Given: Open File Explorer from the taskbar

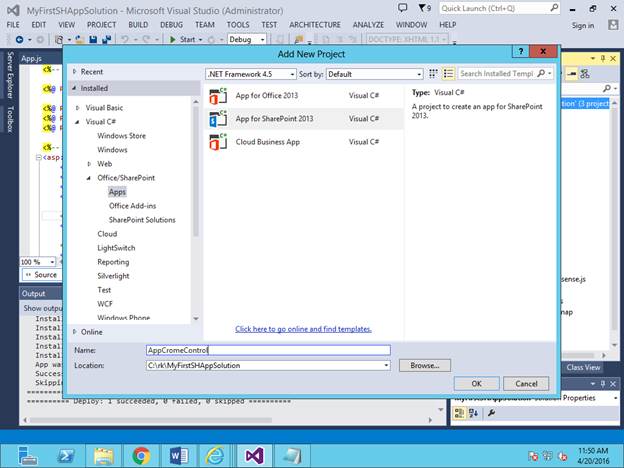Looking at the screenshot, I should [x=104, y=456].
